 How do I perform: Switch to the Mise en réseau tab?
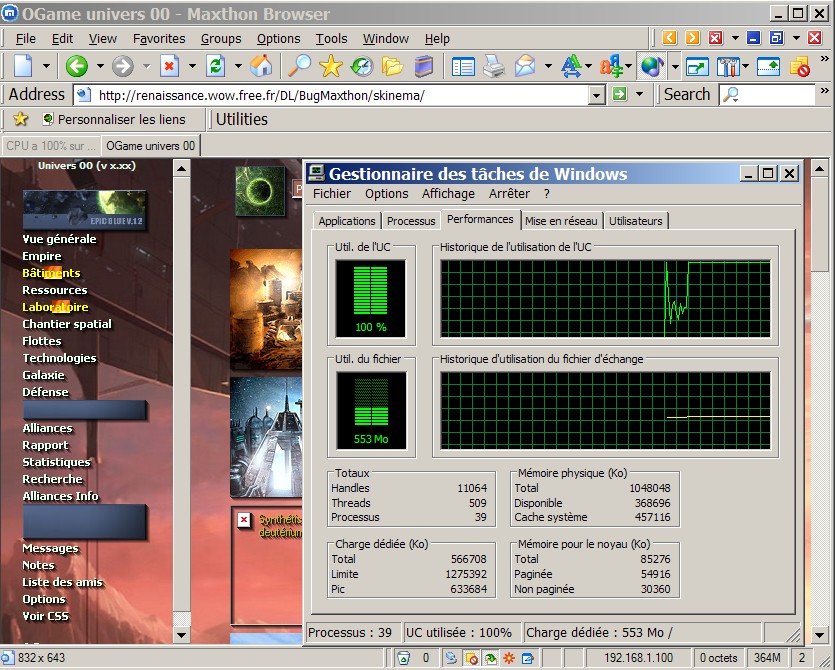tap(561, 220)
